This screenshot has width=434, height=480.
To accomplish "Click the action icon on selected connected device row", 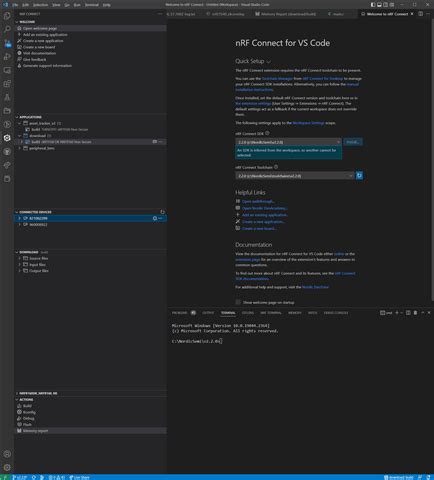I will [155, 218].
